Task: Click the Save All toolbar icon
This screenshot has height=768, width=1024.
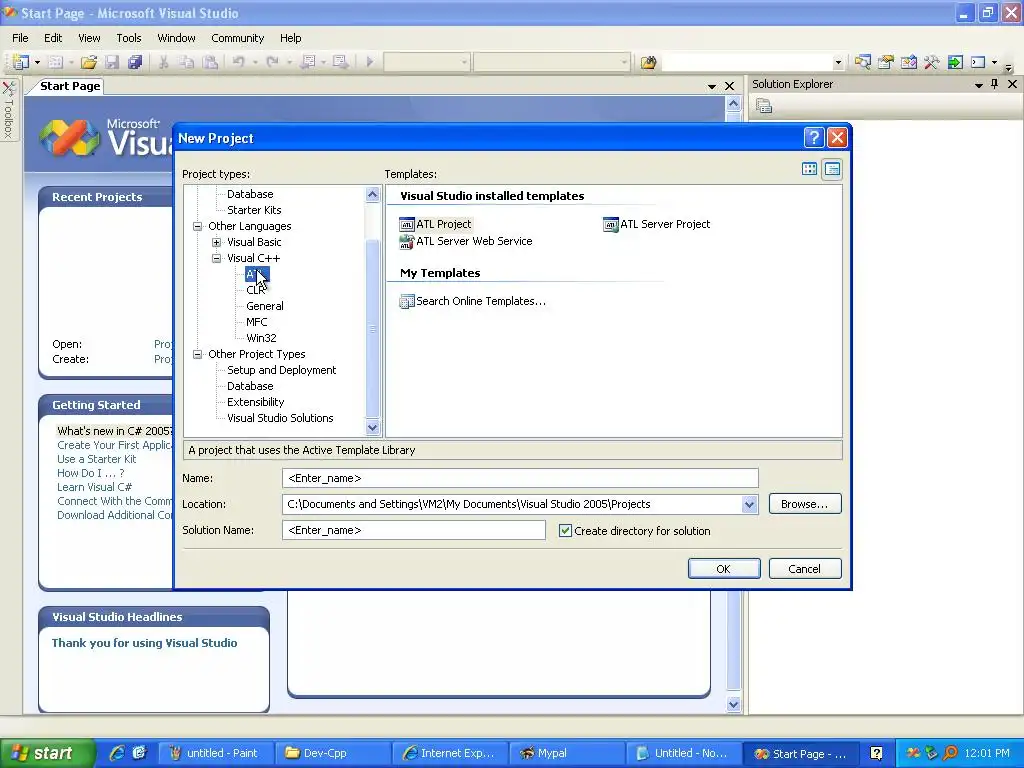Action: point(135,62)
